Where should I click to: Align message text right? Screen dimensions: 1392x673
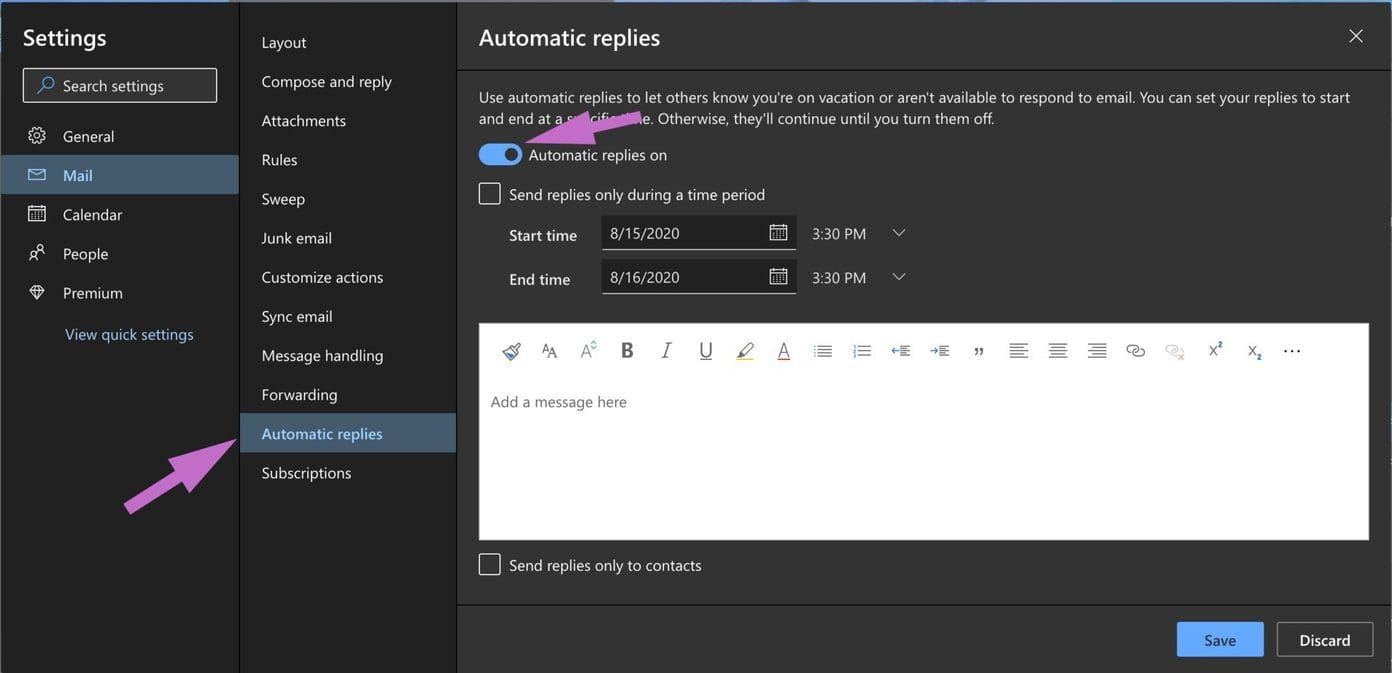pyautogui.click(x=1097, y=351)
